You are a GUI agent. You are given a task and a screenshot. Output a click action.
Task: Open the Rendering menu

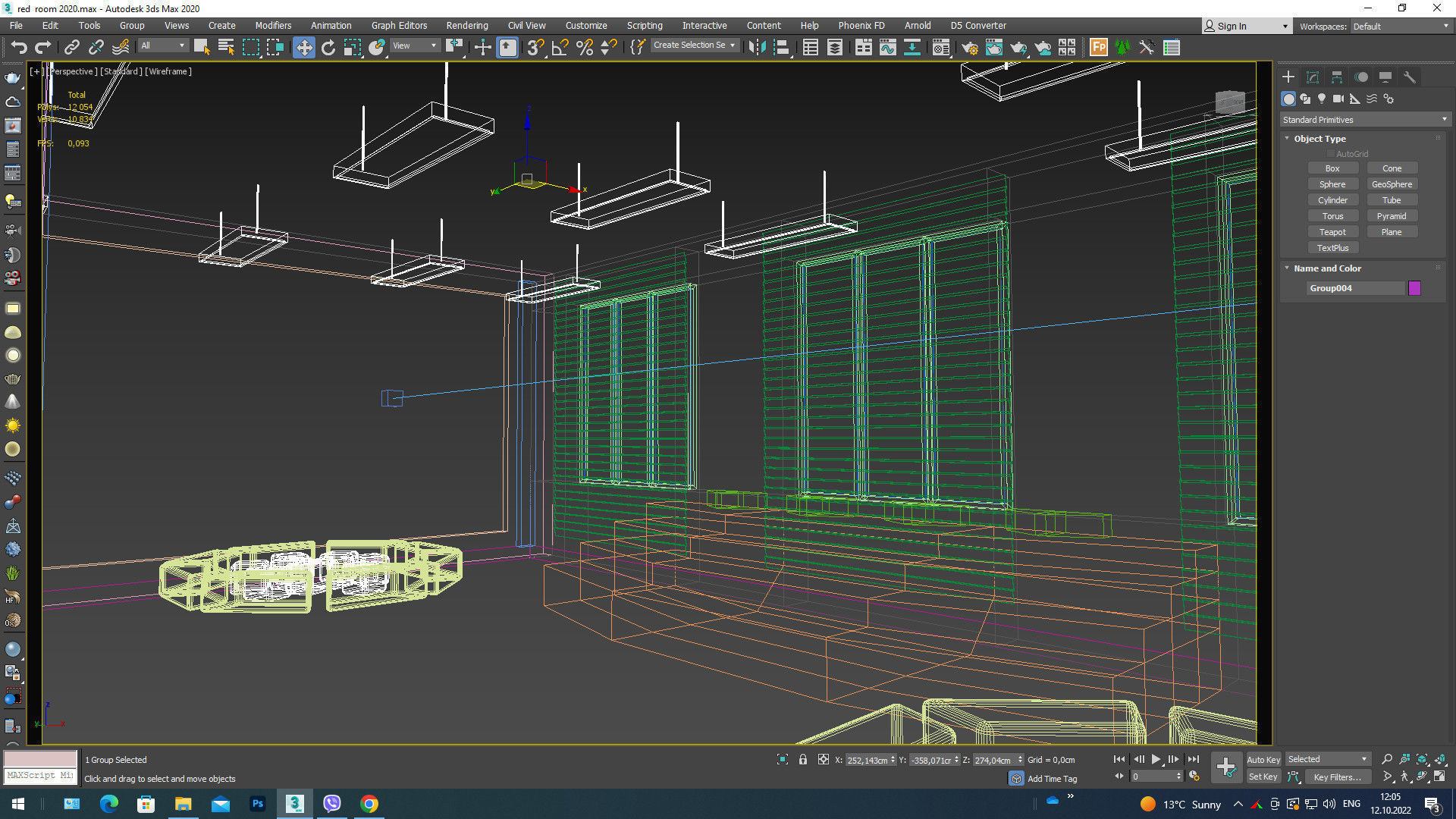click(467, 25)
